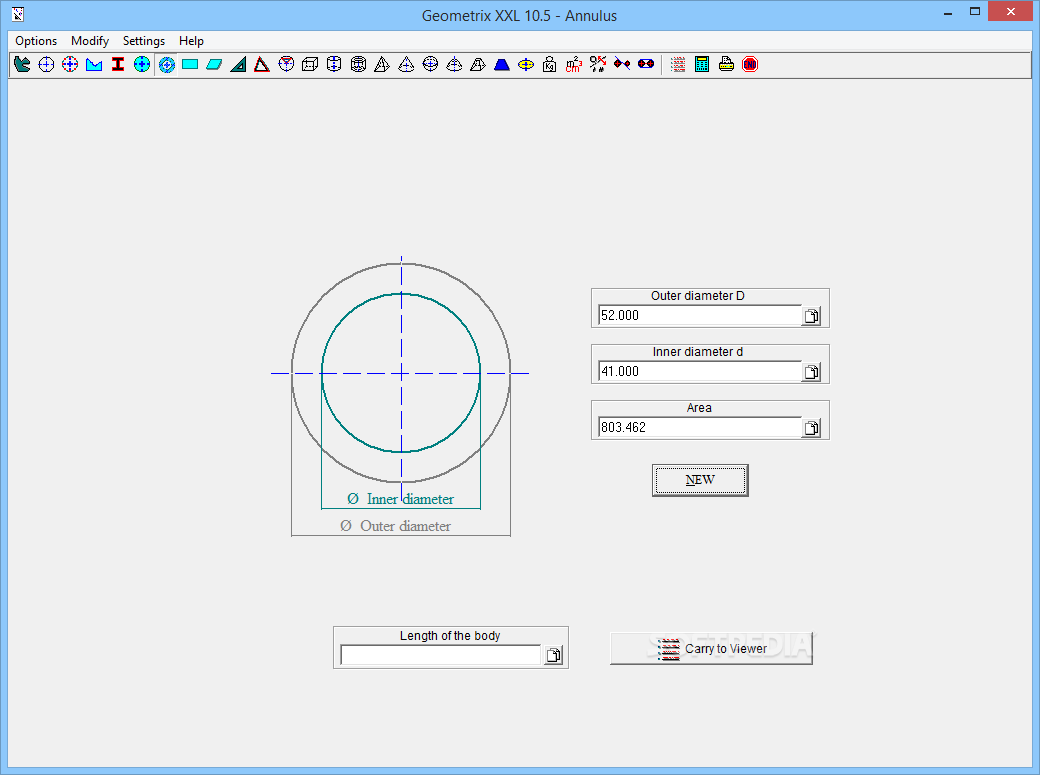Select the solid cylinder icon
The width and height of the screenshot is (1040, 775).
click(x=334, y=64)
